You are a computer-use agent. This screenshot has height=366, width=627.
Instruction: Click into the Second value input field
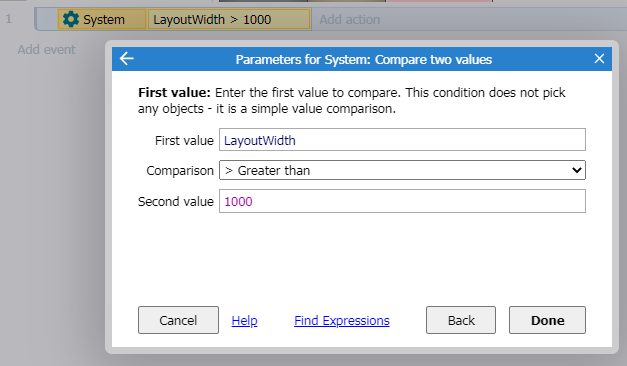[x=402, y=201]
